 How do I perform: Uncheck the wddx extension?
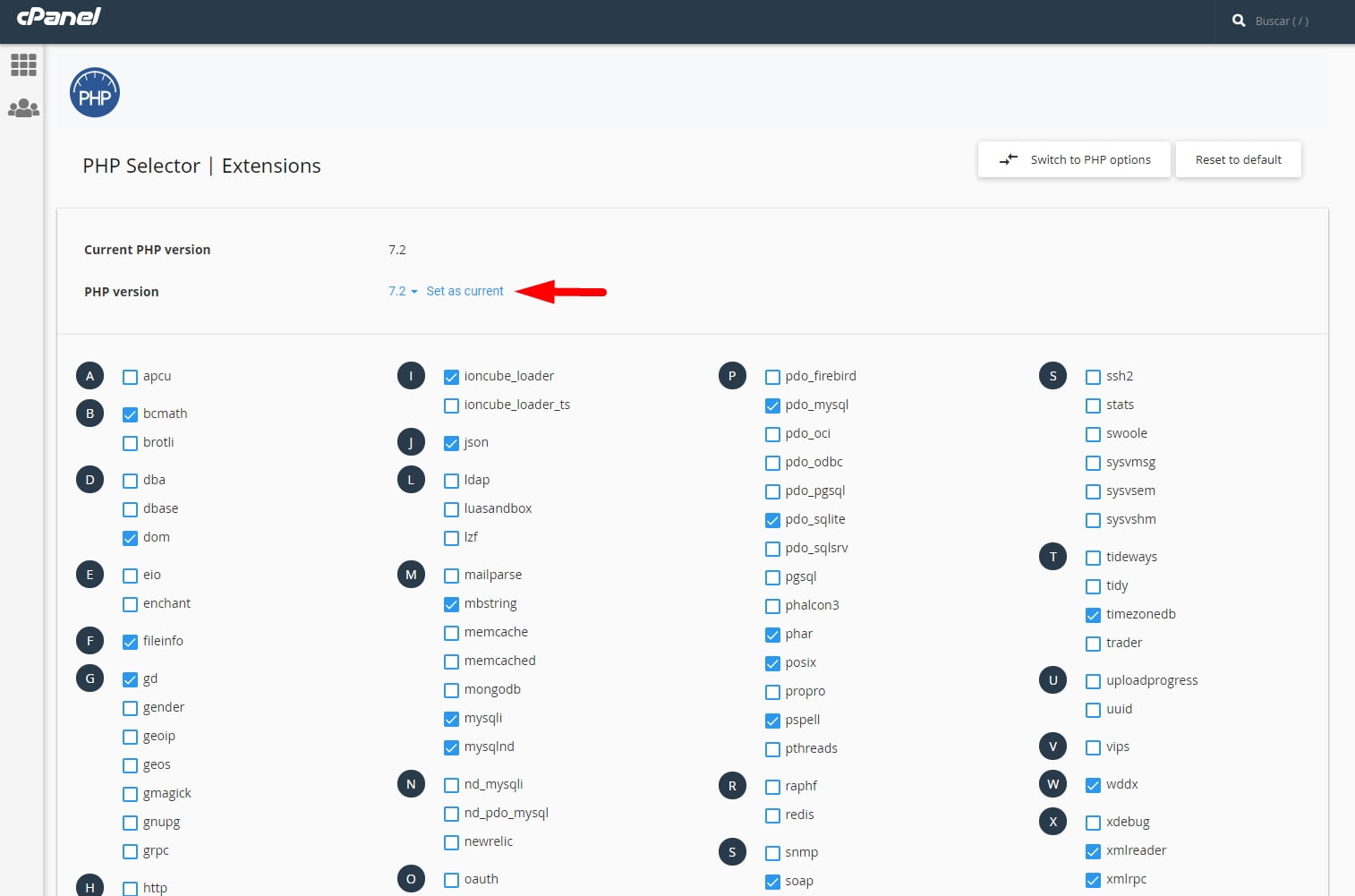(x=1093, y=785)
